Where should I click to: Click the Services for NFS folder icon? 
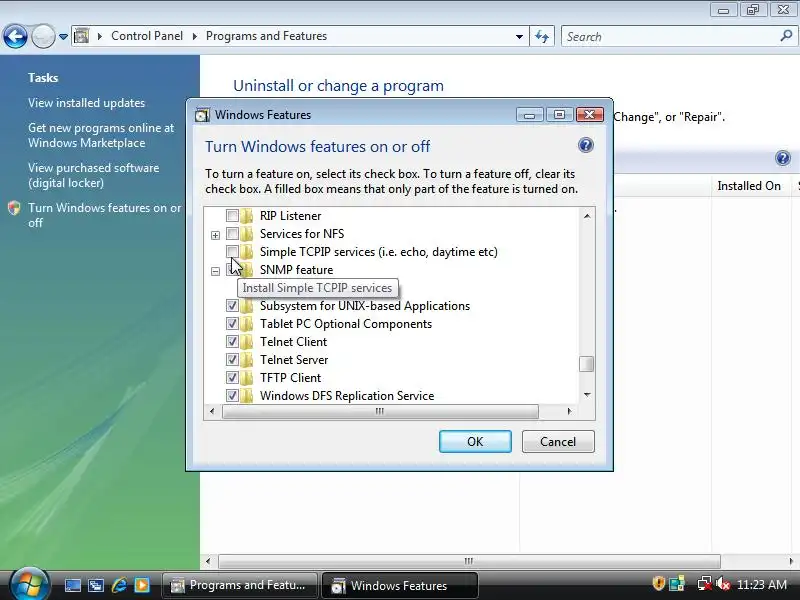pos(247,234)
